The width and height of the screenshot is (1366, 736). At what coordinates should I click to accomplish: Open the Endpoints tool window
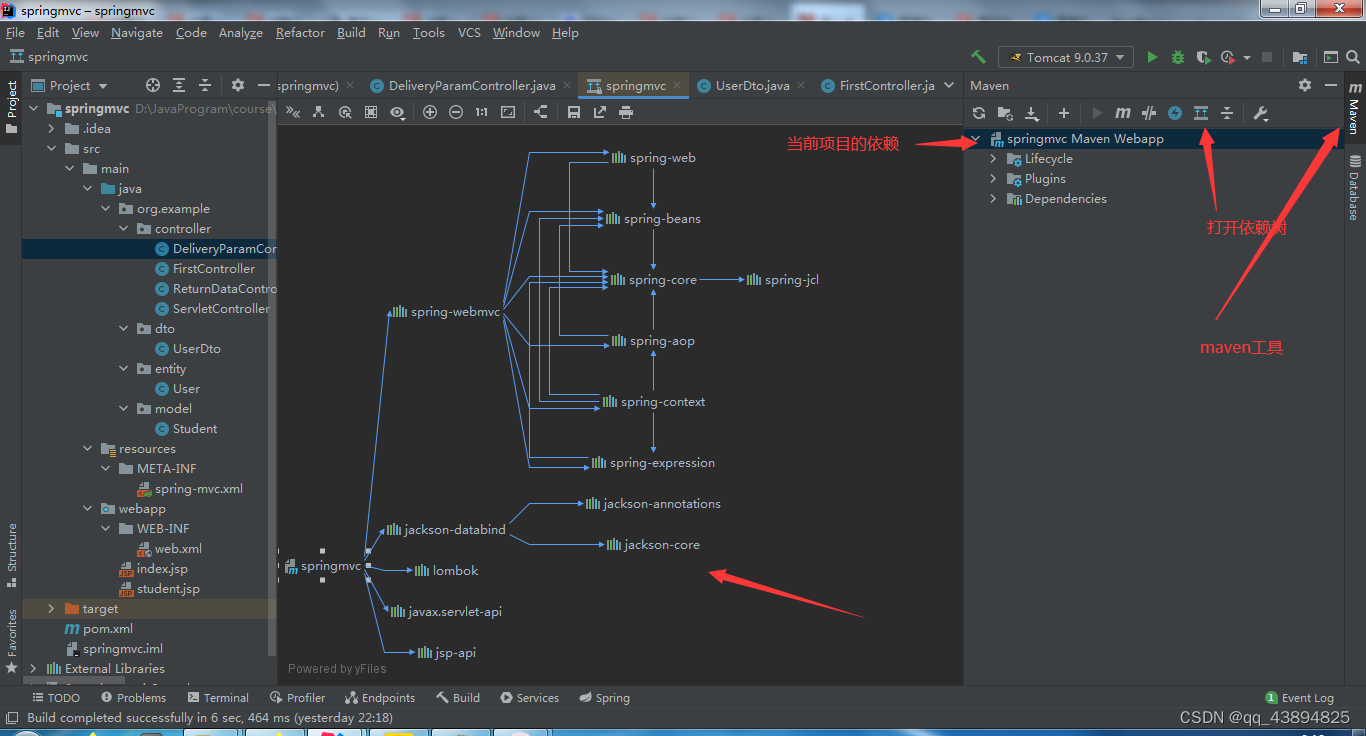[379, 698]
